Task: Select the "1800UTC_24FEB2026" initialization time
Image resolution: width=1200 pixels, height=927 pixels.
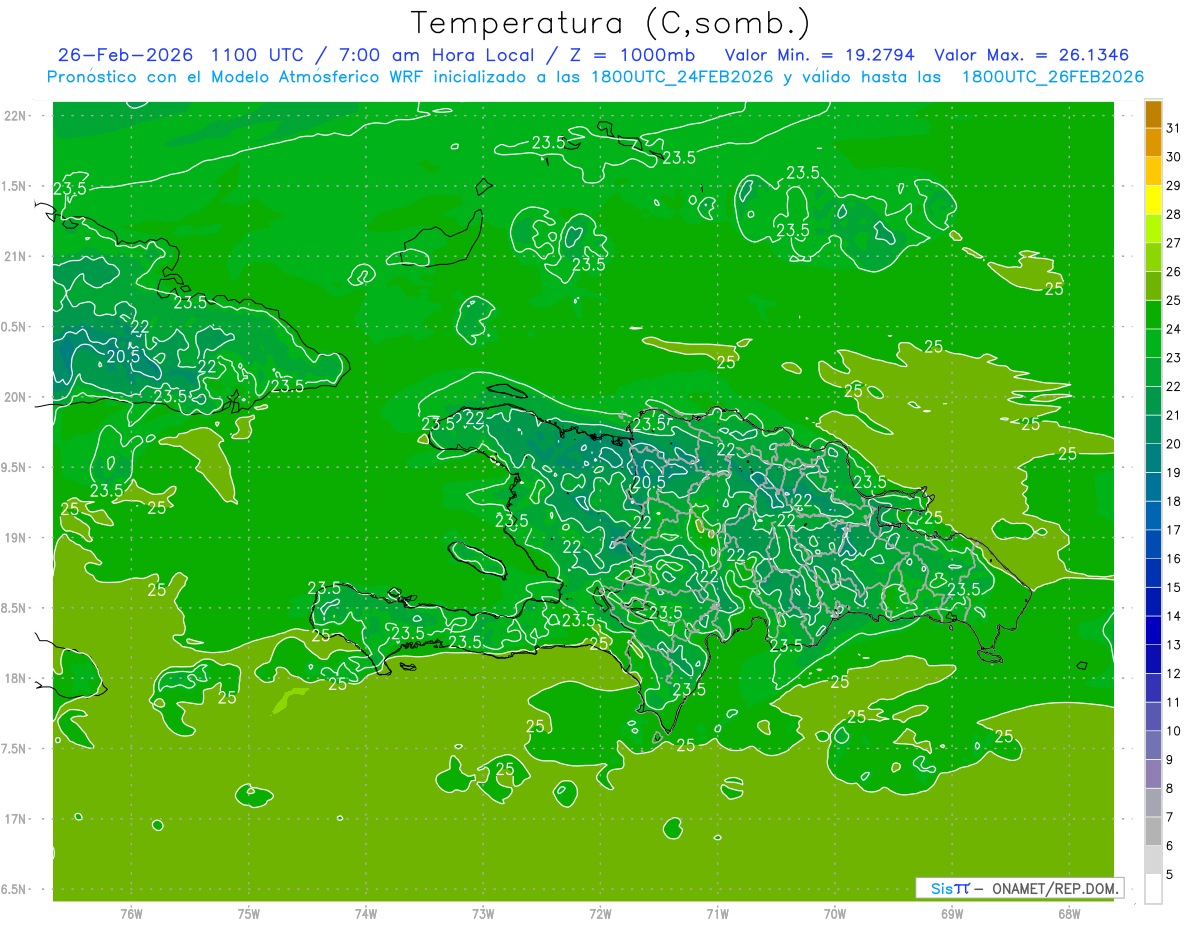Action: (682, 77)
